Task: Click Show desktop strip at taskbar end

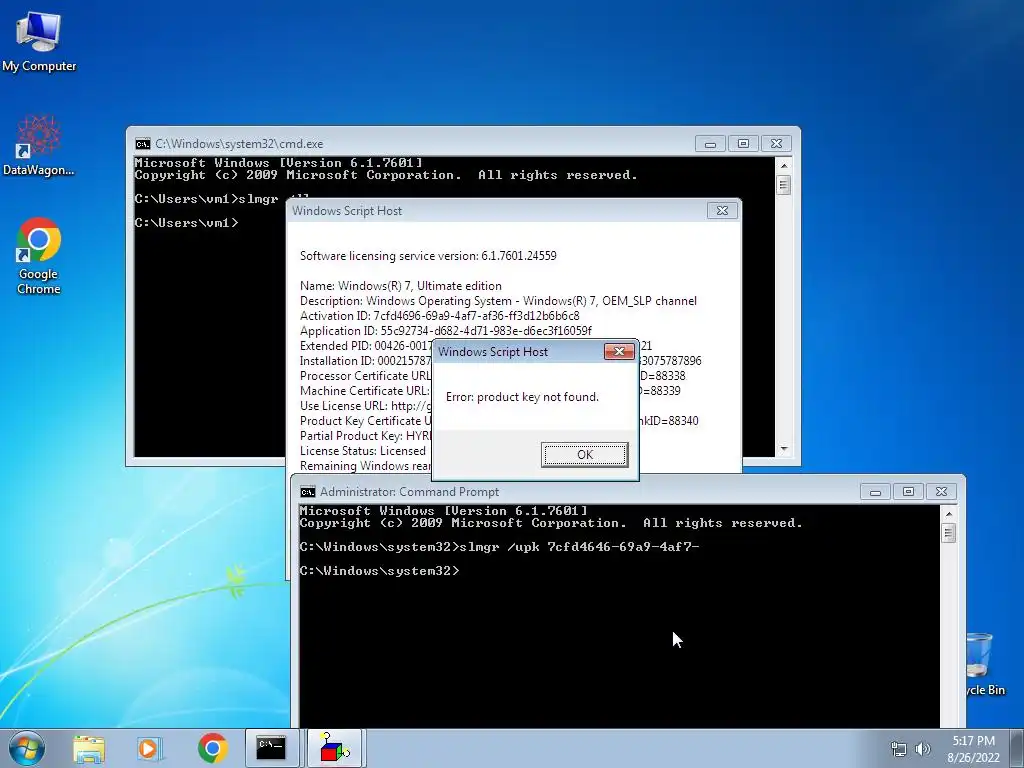Action: point(1018,748)
